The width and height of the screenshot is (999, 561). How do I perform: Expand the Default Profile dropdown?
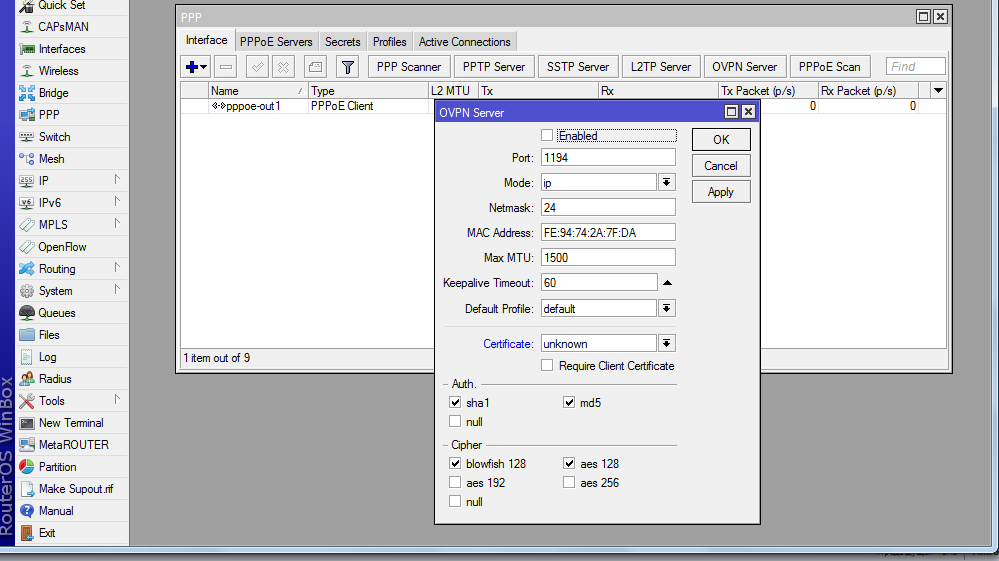point(667,309)
